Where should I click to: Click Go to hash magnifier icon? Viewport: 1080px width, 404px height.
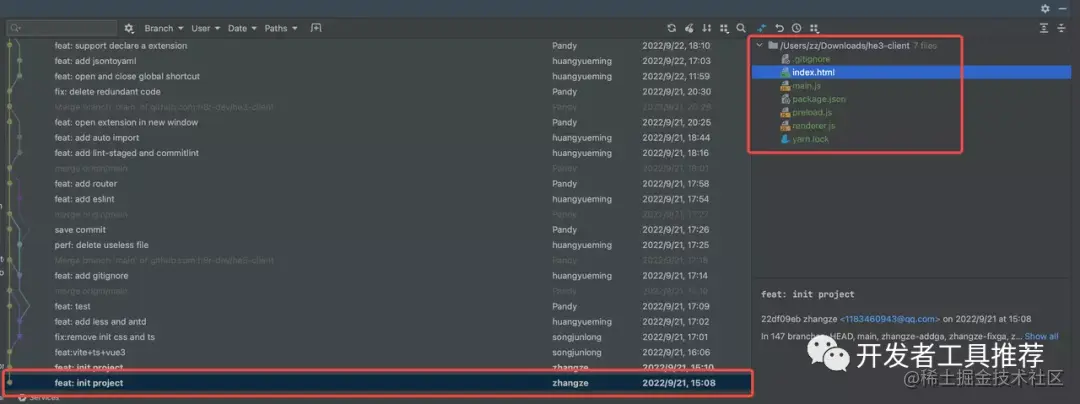[x=740, y=28]
